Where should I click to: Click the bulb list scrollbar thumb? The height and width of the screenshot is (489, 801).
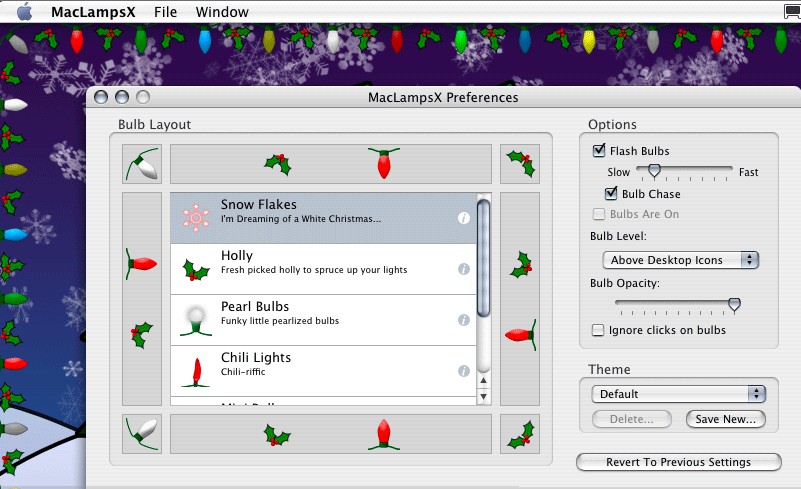(x=483, y=258)
